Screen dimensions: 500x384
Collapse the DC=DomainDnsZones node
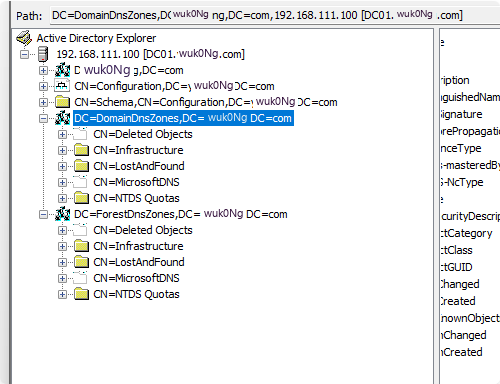43,118
